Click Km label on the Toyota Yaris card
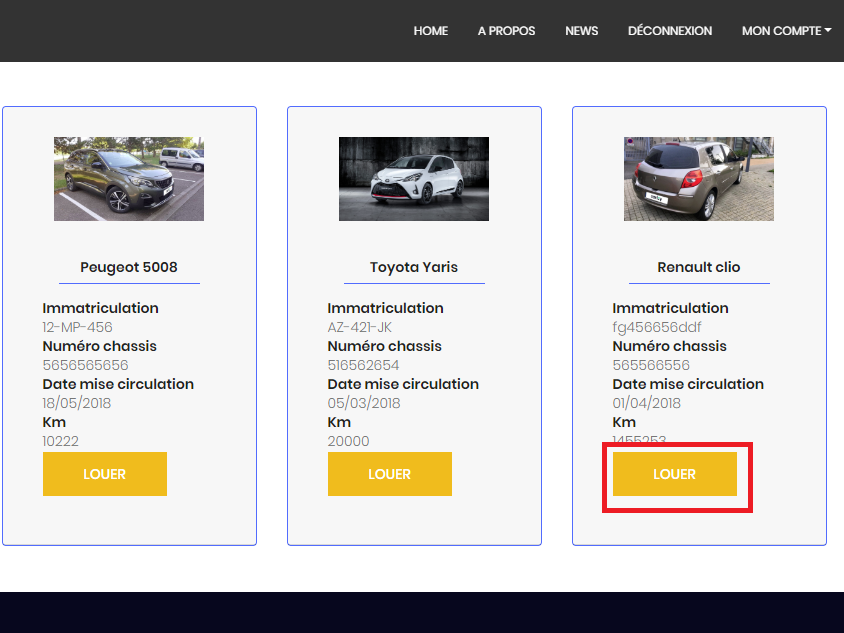 [339, 422]
